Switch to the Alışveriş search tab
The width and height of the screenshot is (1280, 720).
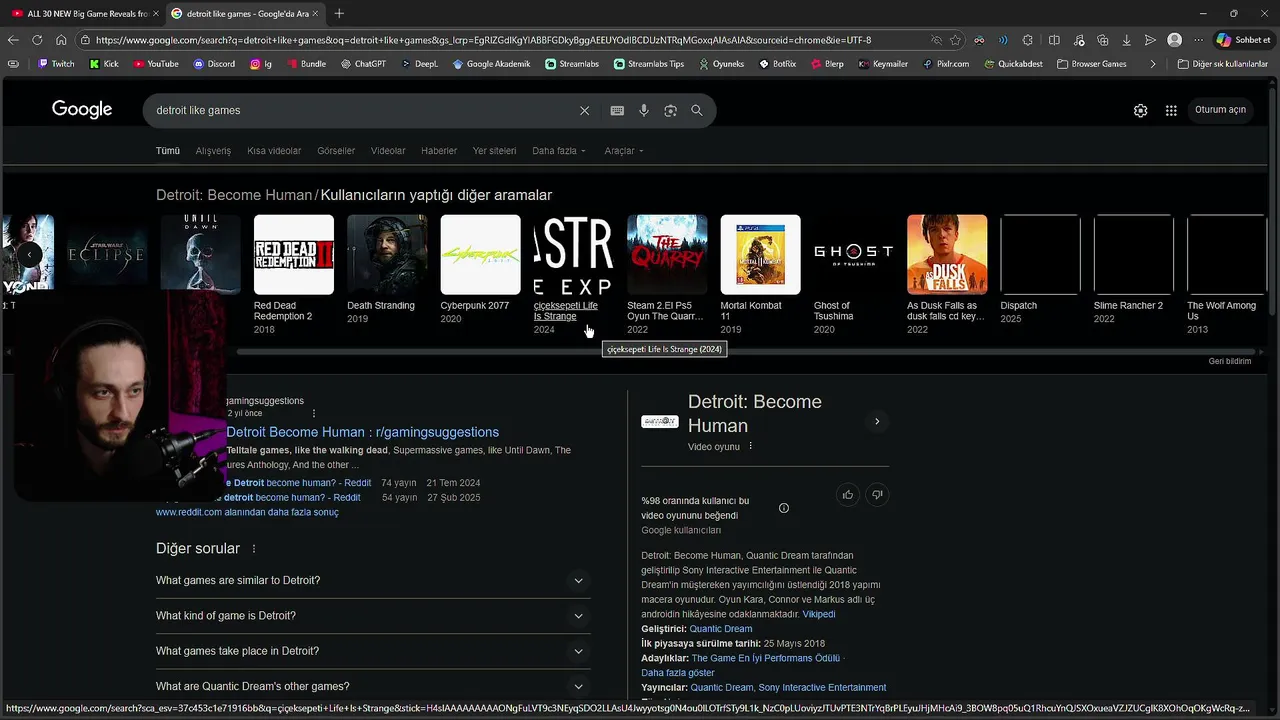(x=213, y=151)
